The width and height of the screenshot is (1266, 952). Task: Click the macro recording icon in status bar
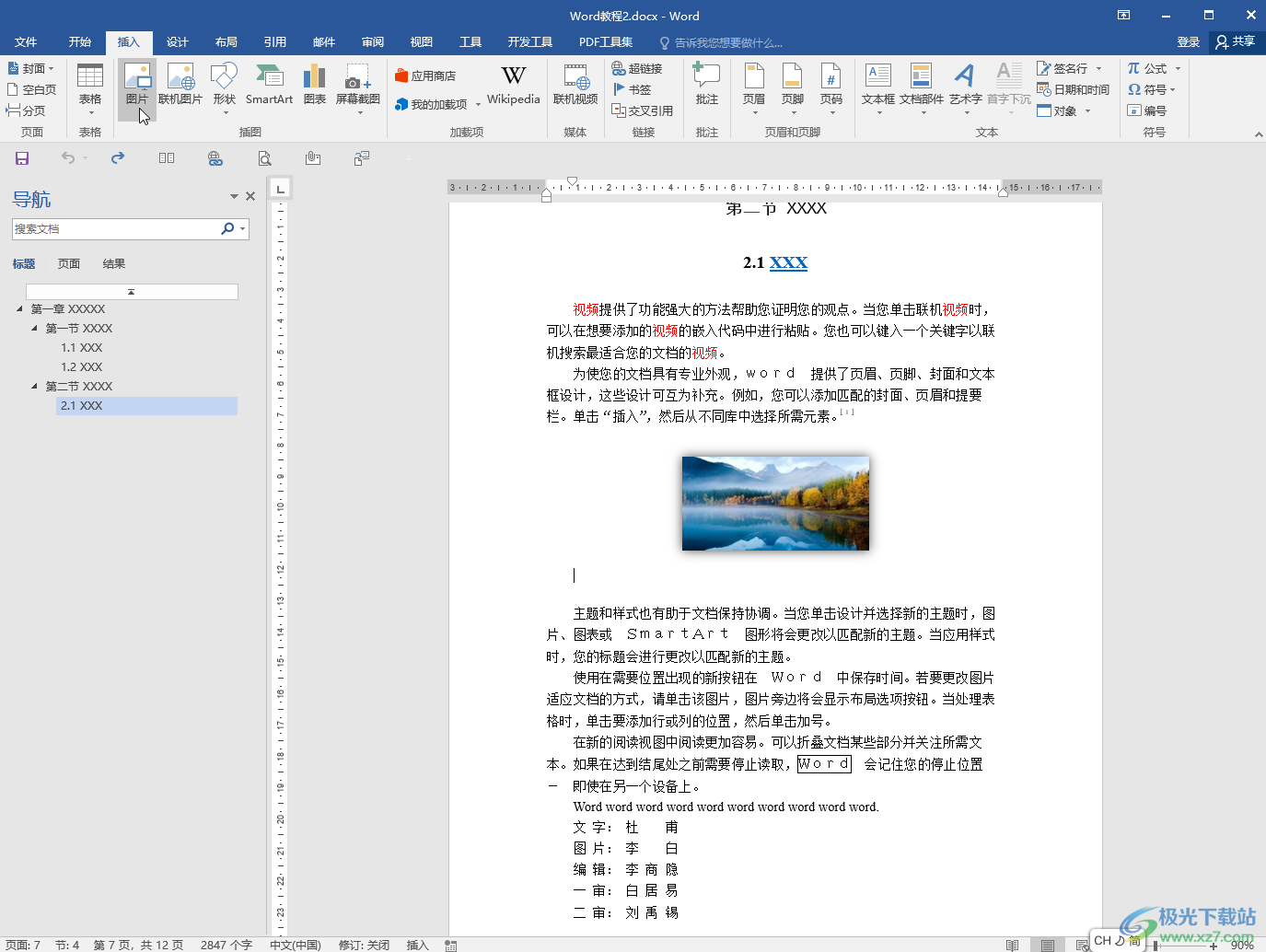tap(451, 945)
